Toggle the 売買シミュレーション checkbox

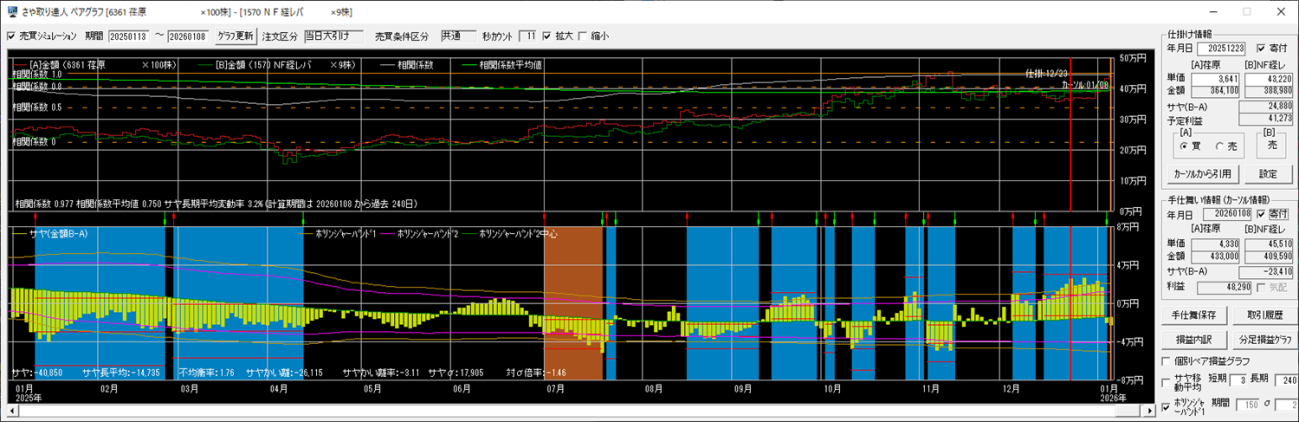[11, 36]
